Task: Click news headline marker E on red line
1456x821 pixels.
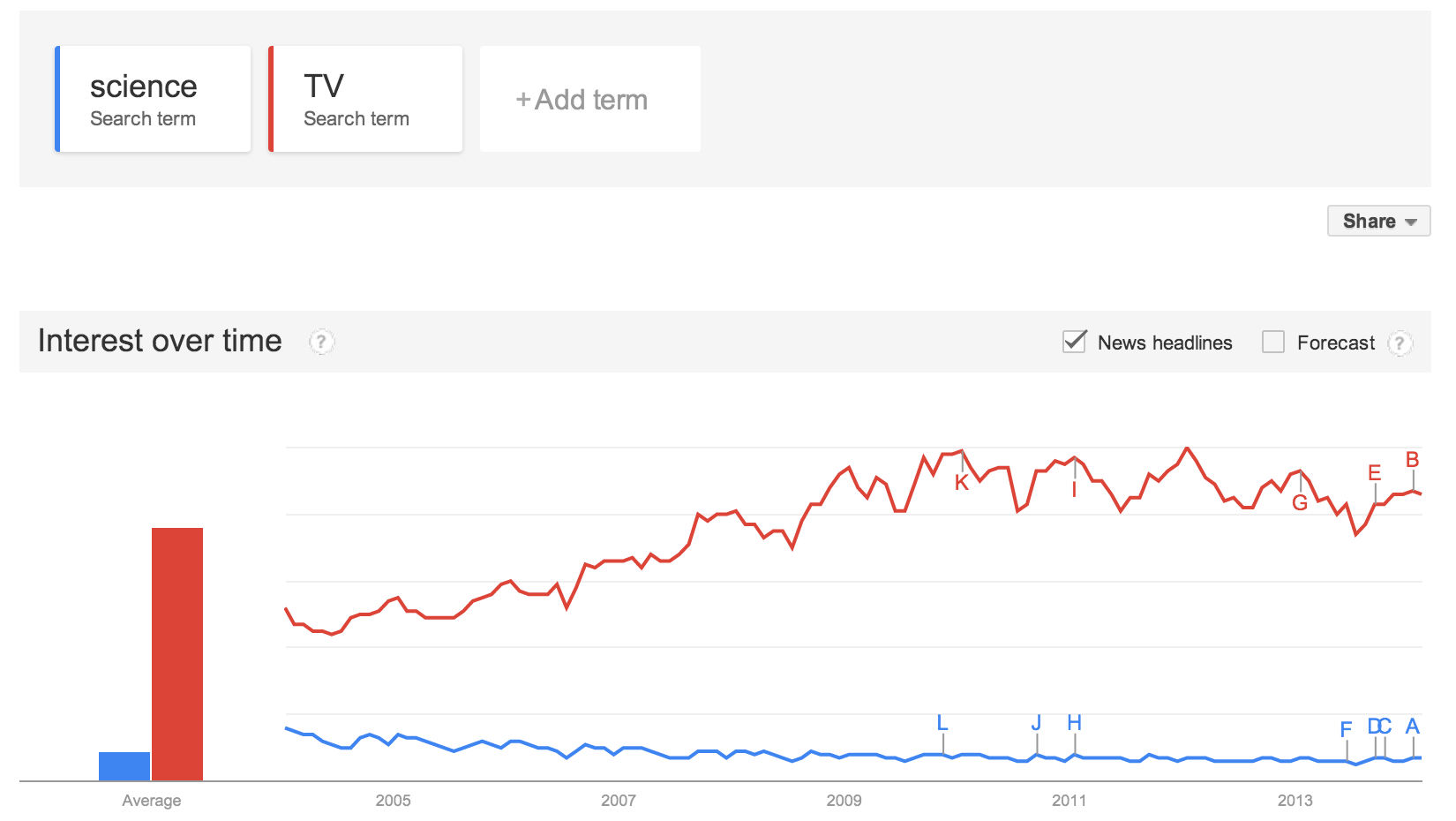Action: pos(1374,473)
